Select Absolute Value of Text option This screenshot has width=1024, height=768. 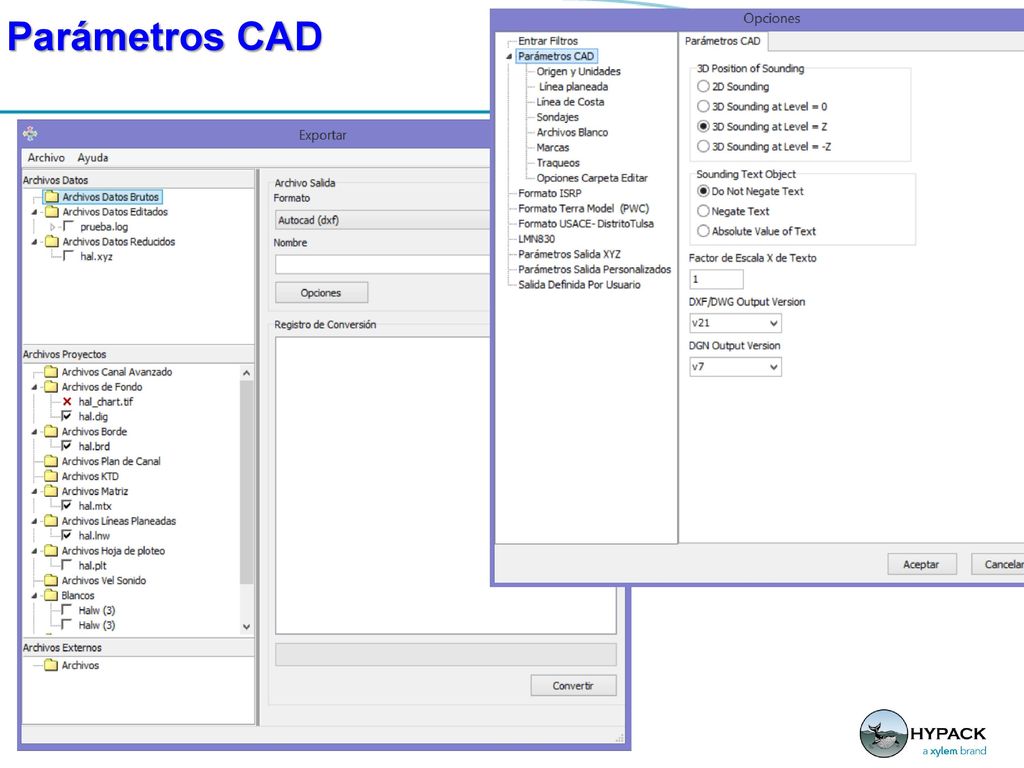pos(703,231)
